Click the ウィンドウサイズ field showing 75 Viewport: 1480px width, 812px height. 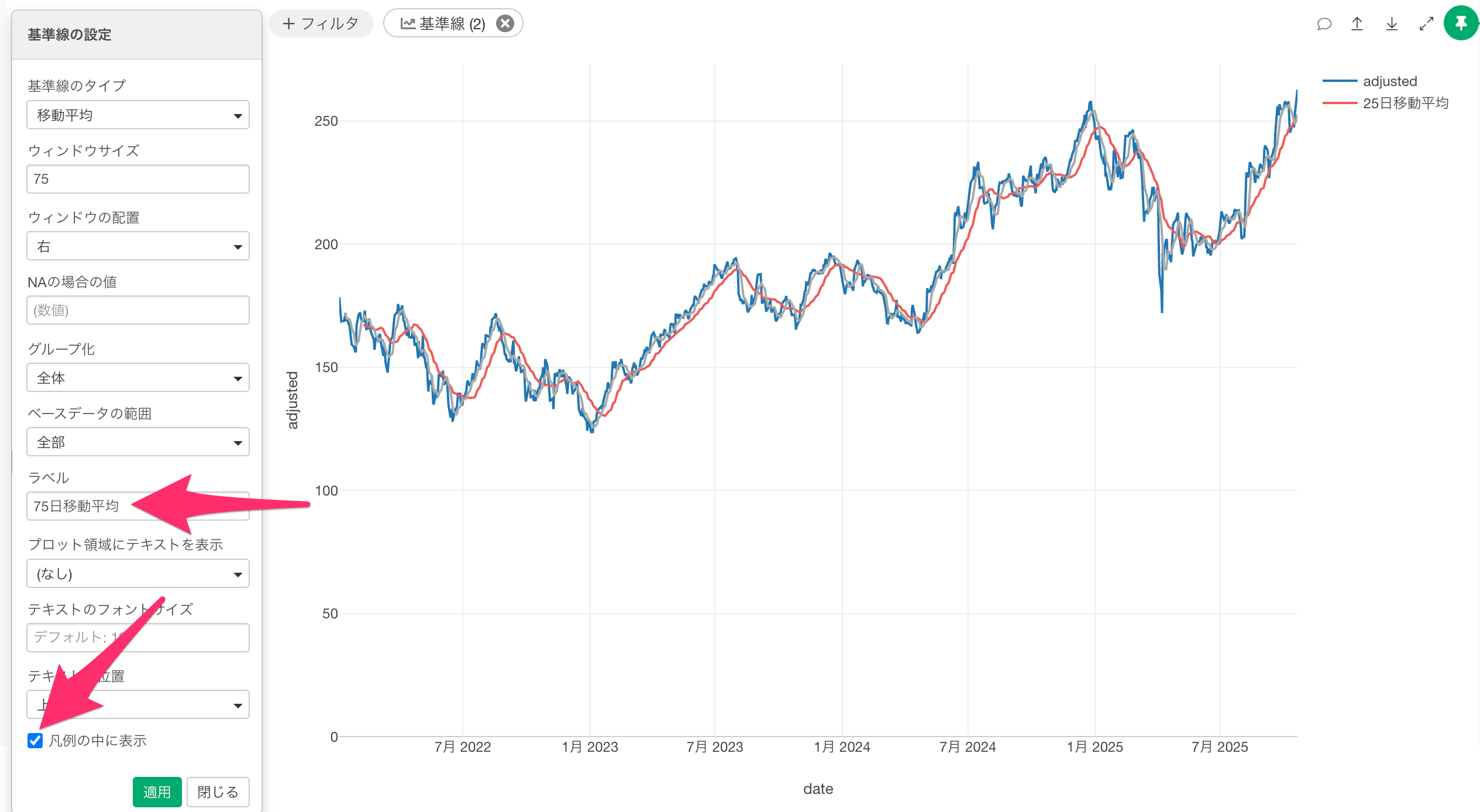click(137, 179)
